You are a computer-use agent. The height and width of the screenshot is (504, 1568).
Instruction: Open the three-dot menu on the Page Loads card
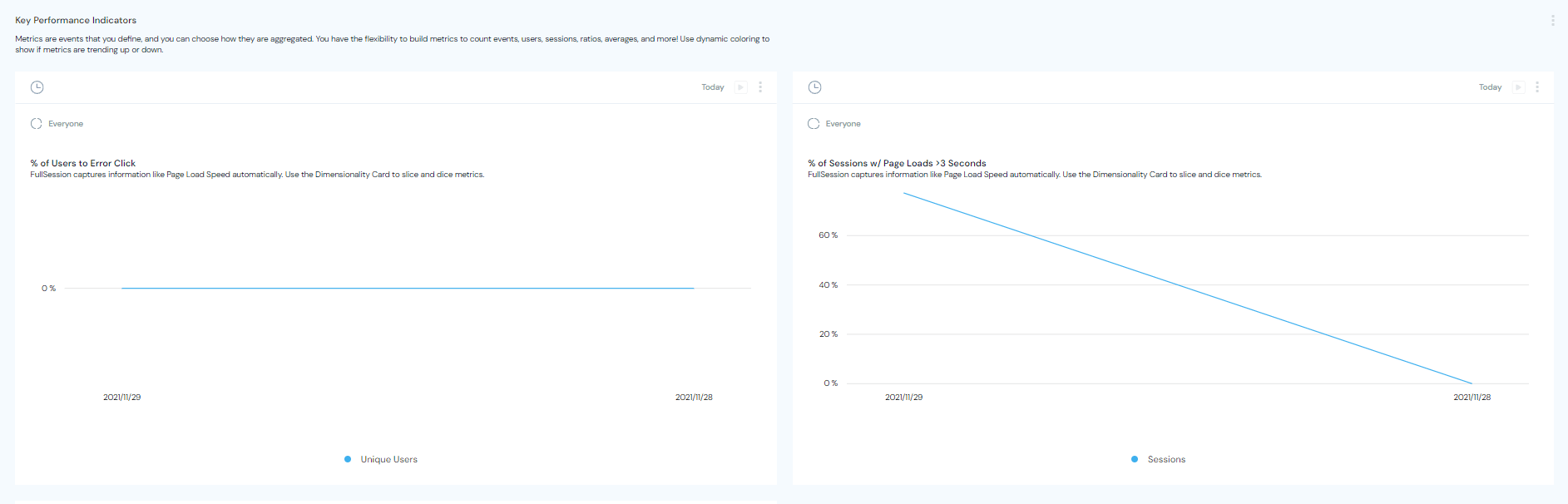pos(1537,87)
